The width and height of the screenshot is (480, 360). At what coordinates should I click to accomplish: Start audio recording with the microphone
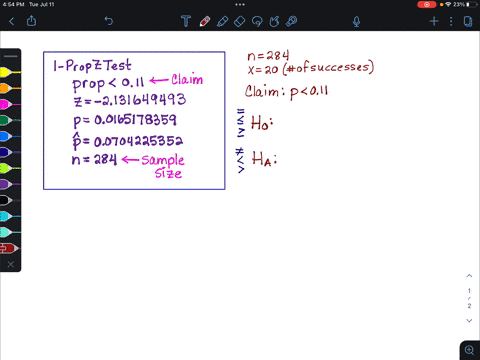click(356, 22)
